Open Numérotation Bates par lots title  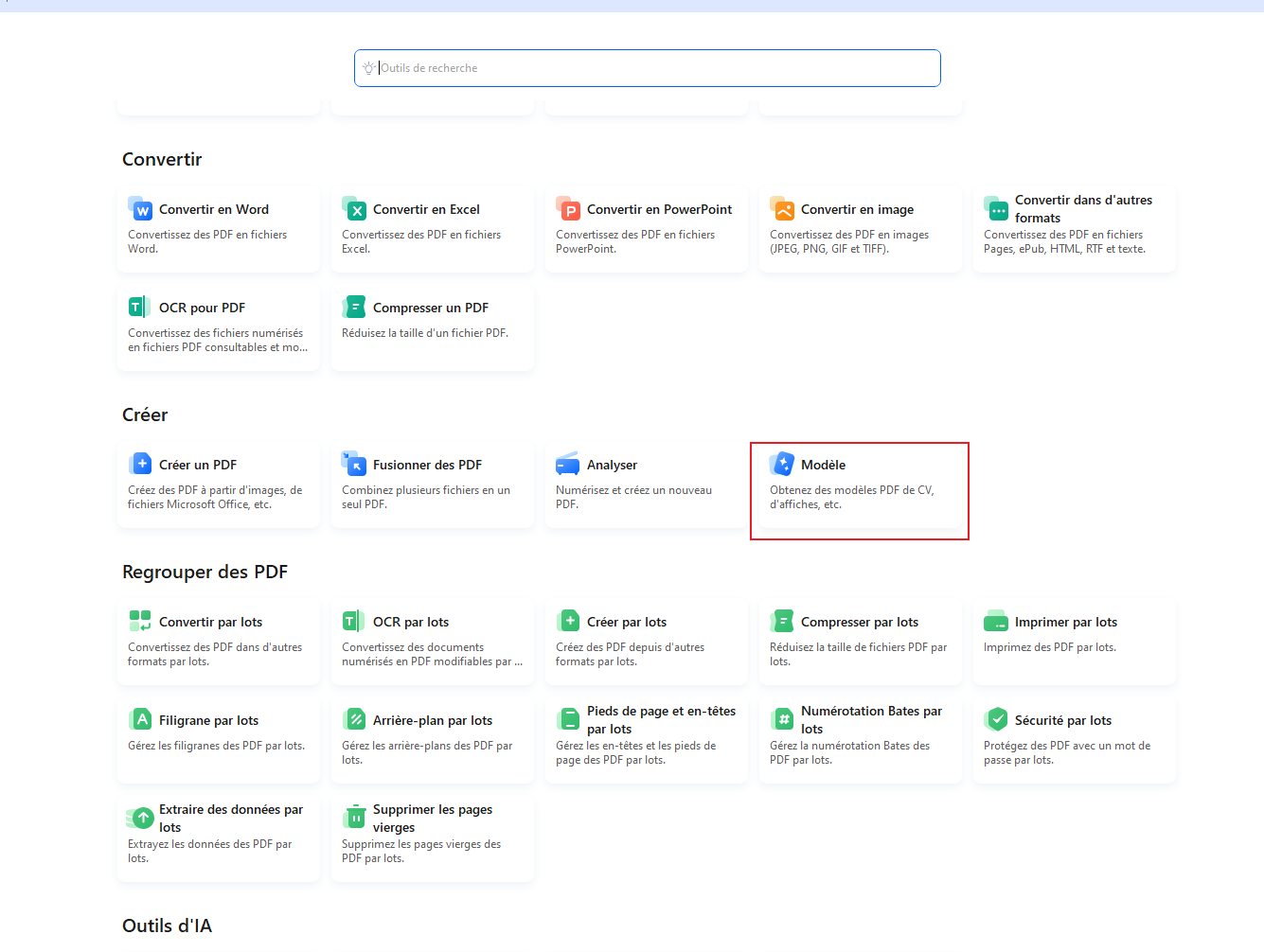tap(871, 719)
